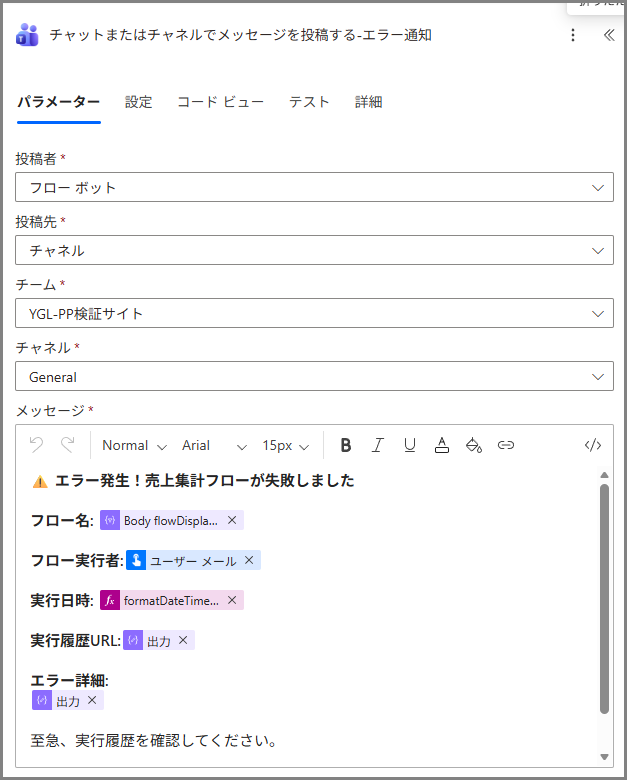This screenshot has width=627, height=780.
Task: Remove the ユーザー メール dynamic token
Action: (x=249, y=560)
